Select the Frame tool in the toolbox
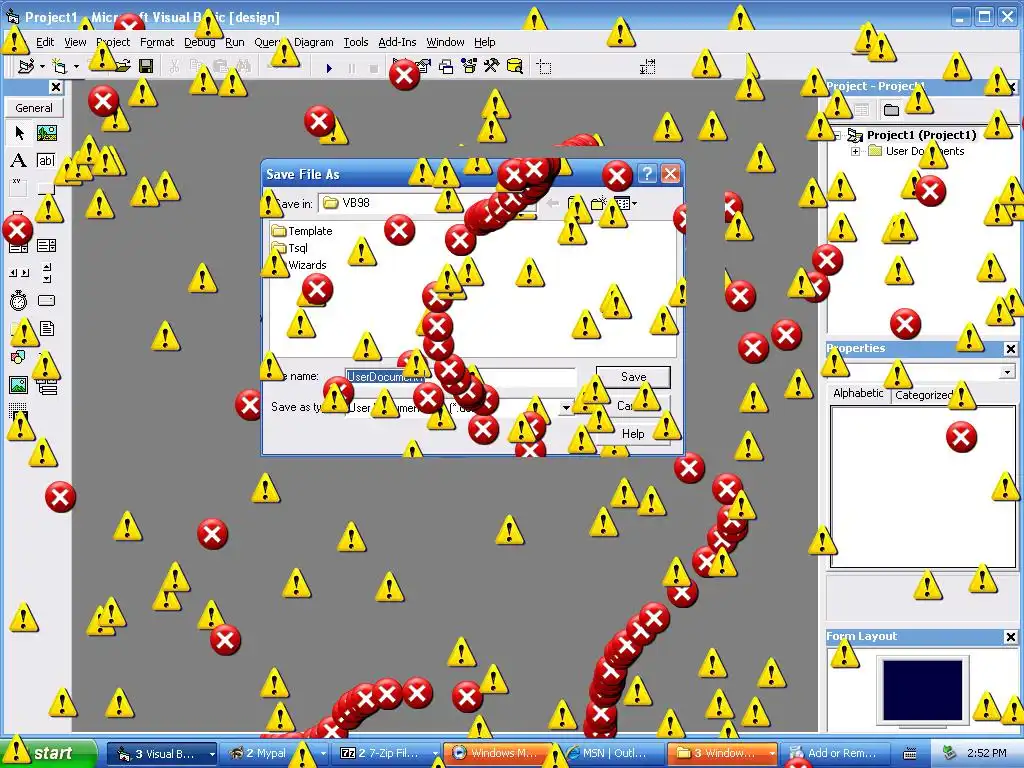 (19, 188)
